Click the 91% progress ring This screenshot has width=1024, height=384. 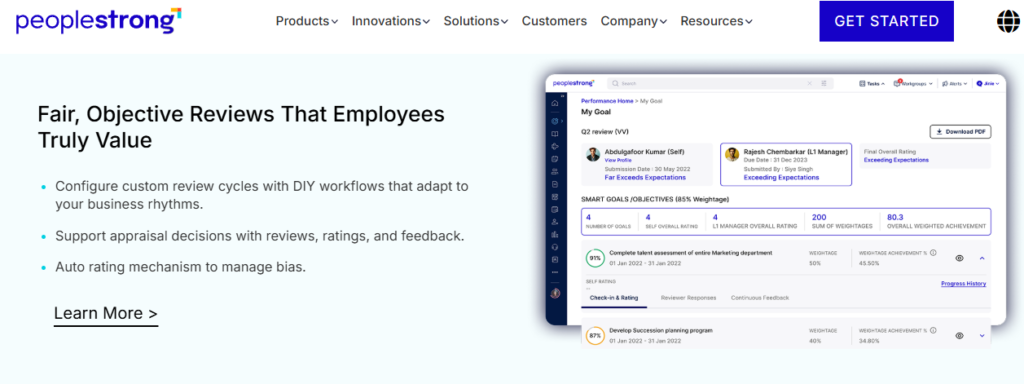click(595, 258)
